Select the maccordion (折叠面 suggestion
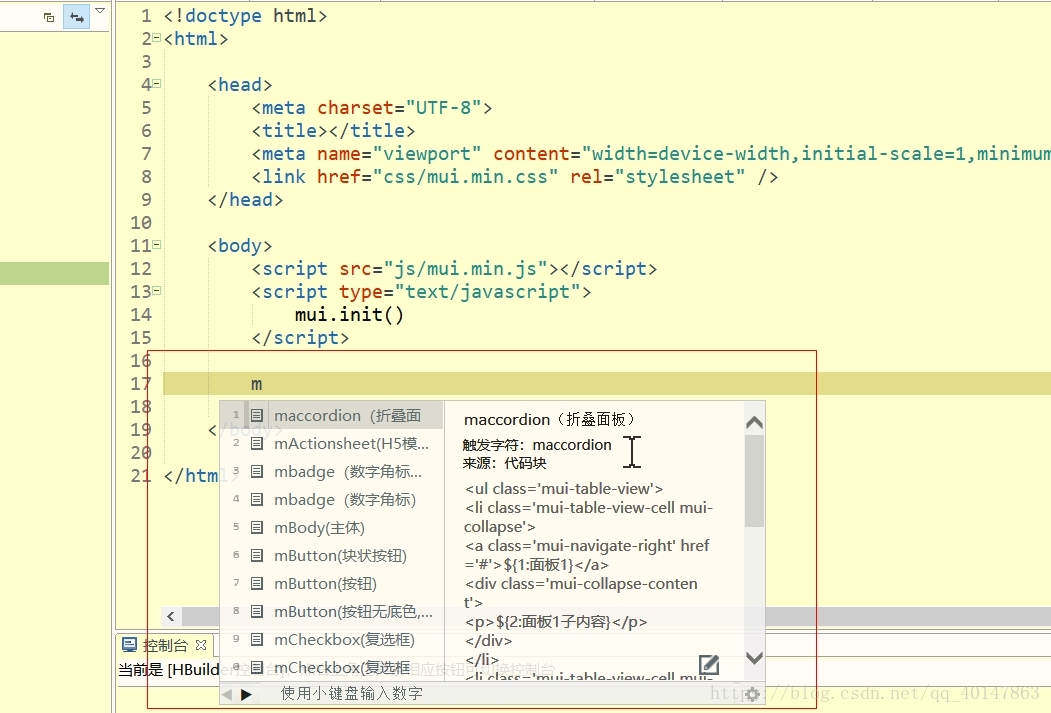The image size is (1051, 713). (332, 415)
